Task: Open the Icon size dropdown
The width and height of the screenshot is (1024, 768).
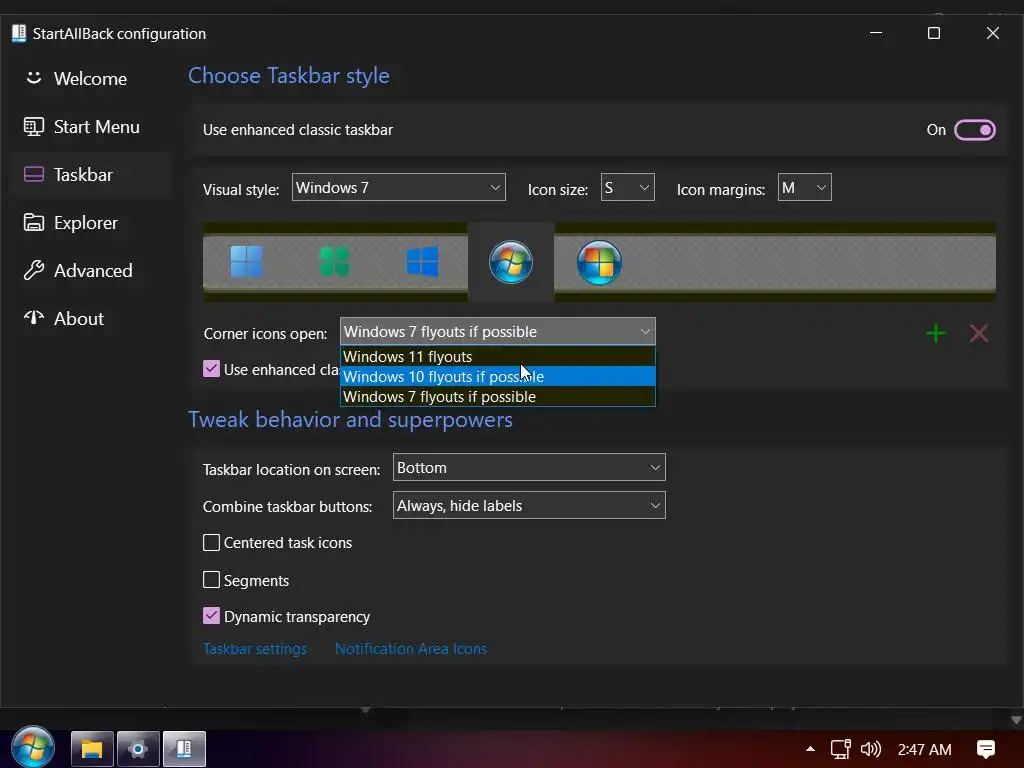Action: [x=627, y=187]
